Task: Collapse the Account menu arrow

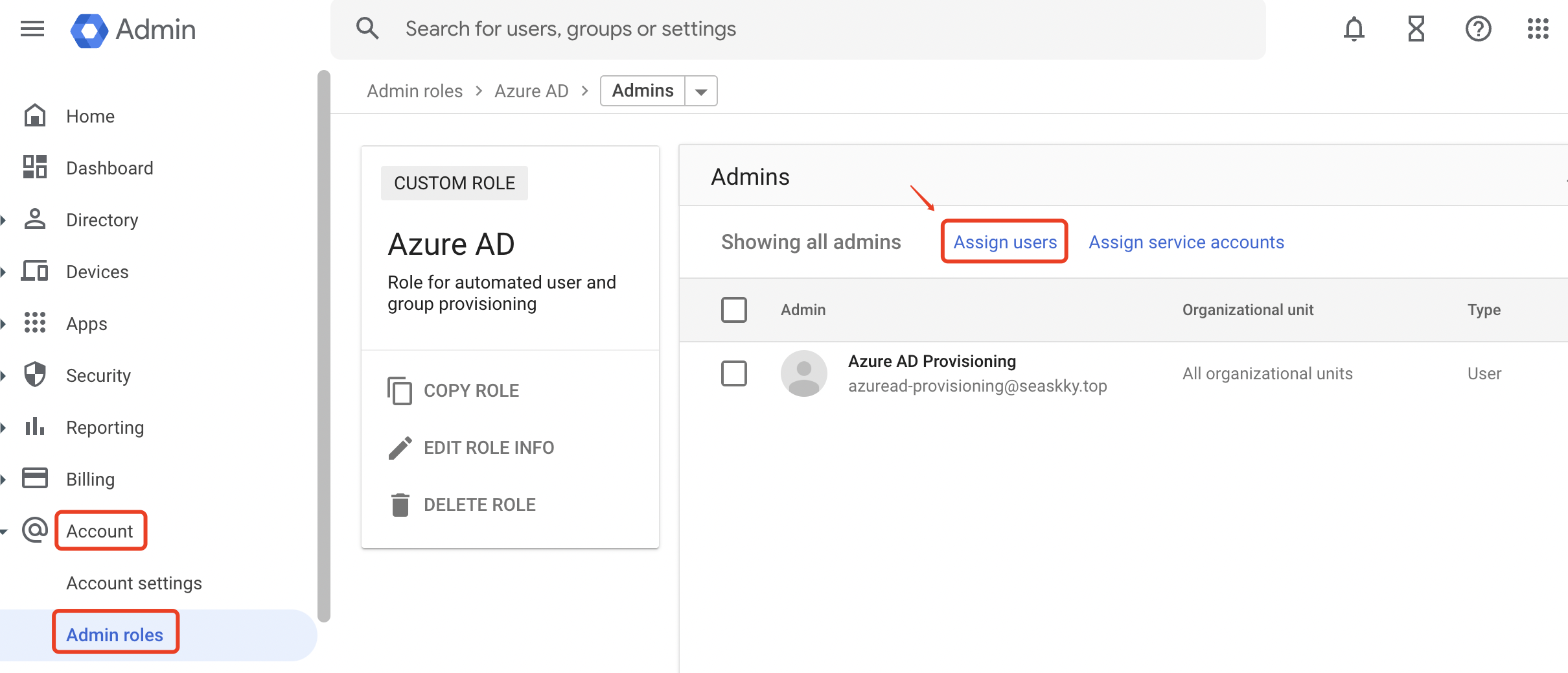Action: click(x=3, y=531)
